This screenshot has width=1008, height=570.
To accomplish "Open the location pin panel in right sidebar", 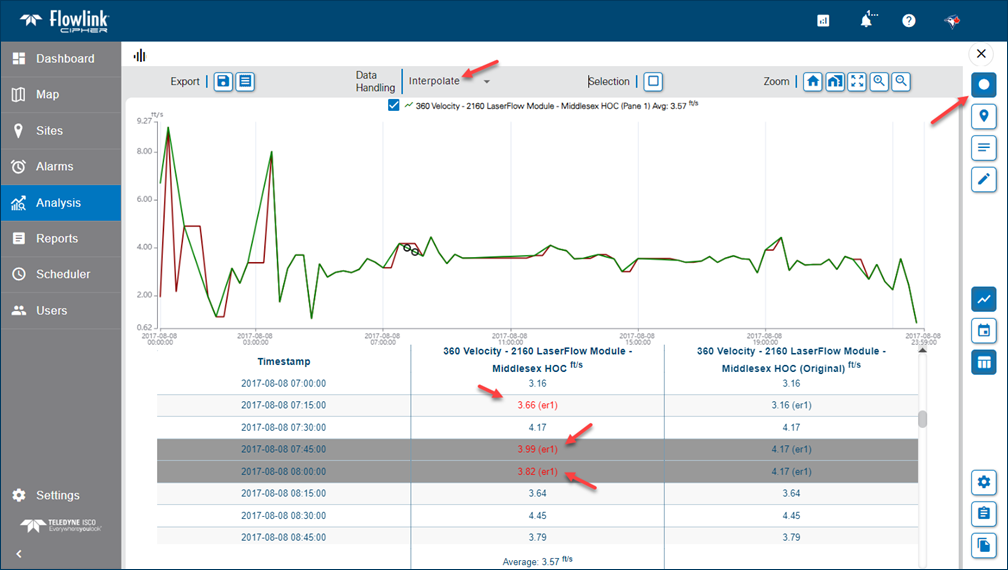I will (984, 116).
